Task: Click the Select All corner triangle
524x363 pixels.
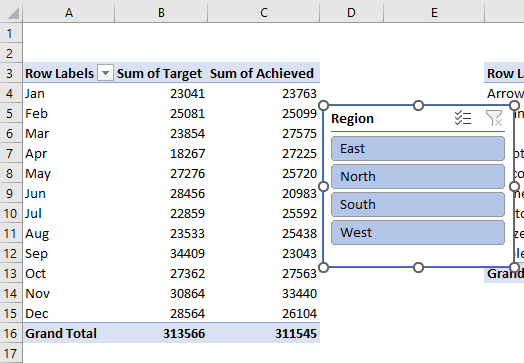Action: click(x=12, y=13)
